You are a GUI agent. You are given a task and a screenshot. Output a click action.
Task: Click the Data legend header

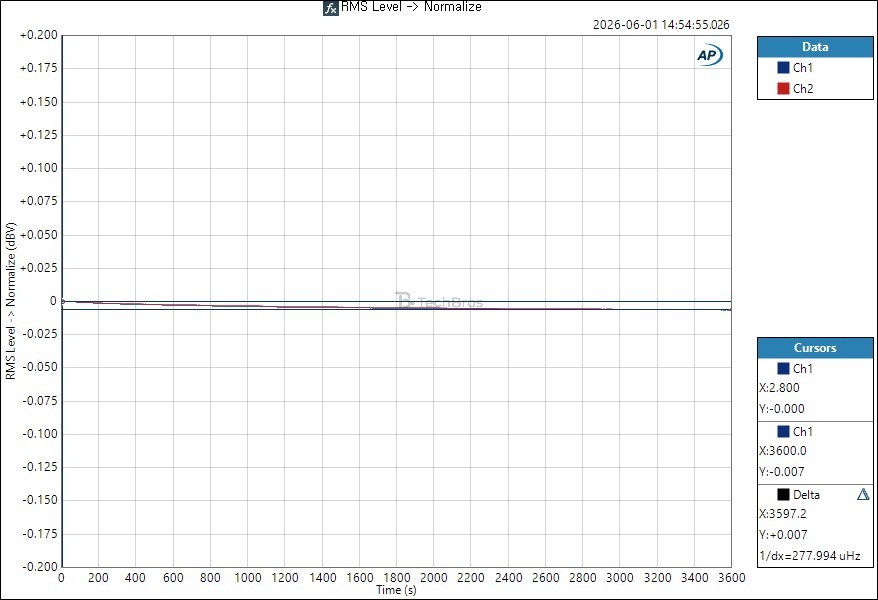pos(815,47)
